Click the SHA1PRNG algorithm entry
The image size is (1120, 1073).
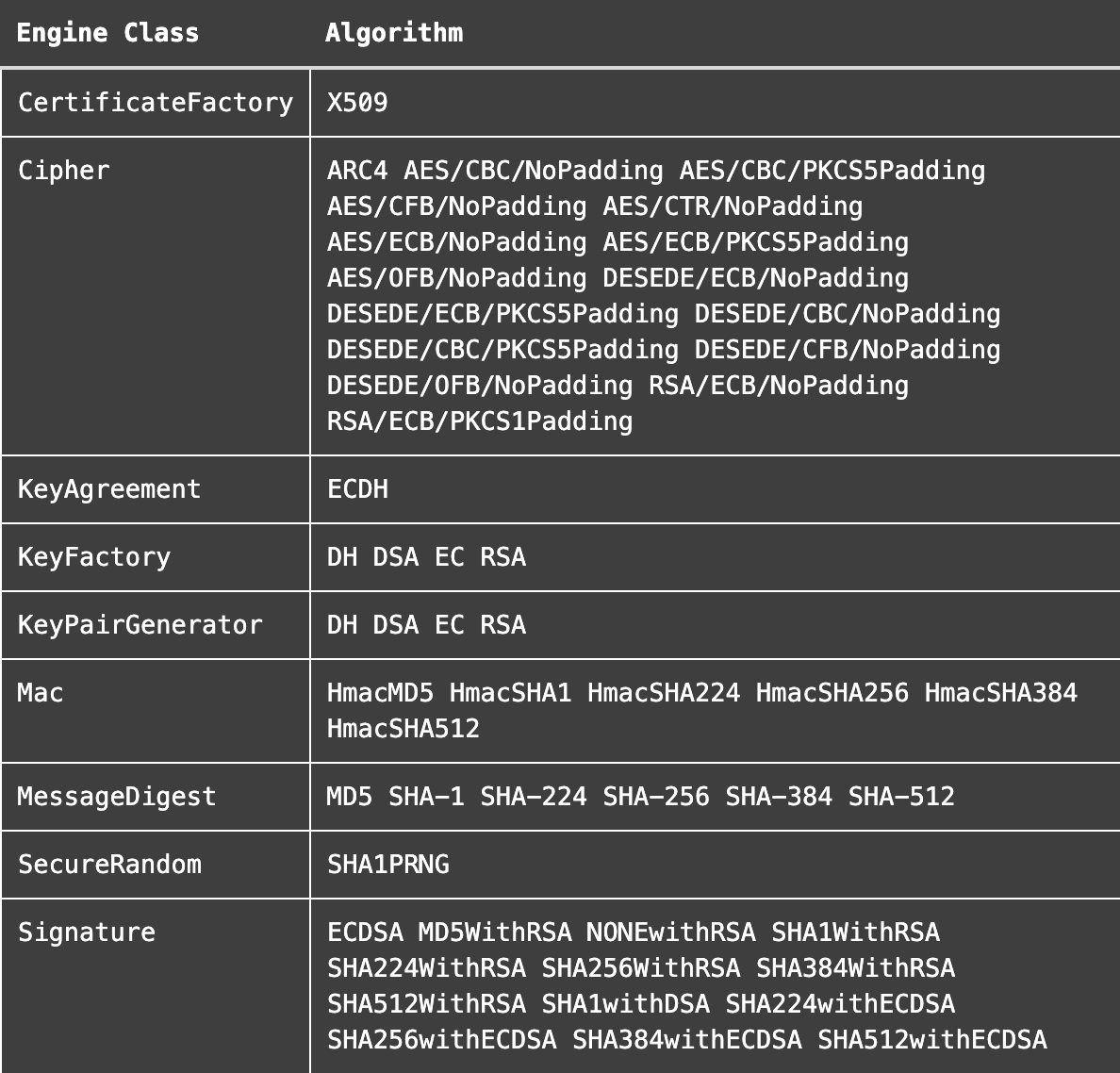point(387,864)
